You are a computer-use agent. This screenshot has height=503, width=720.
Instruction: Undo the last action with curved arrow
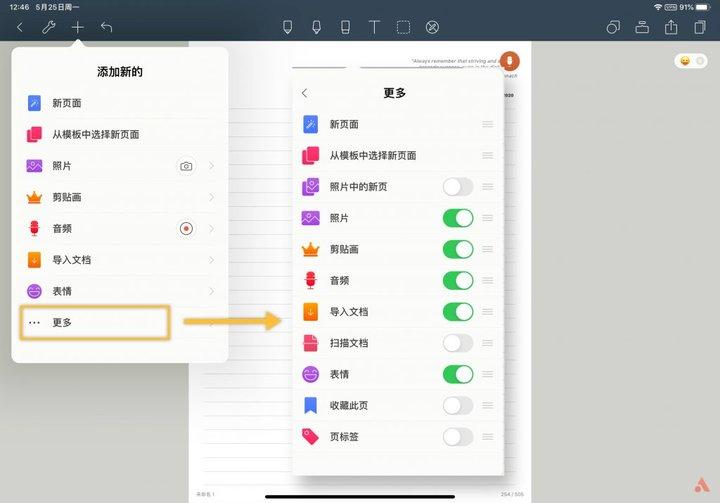coord(106,28)
